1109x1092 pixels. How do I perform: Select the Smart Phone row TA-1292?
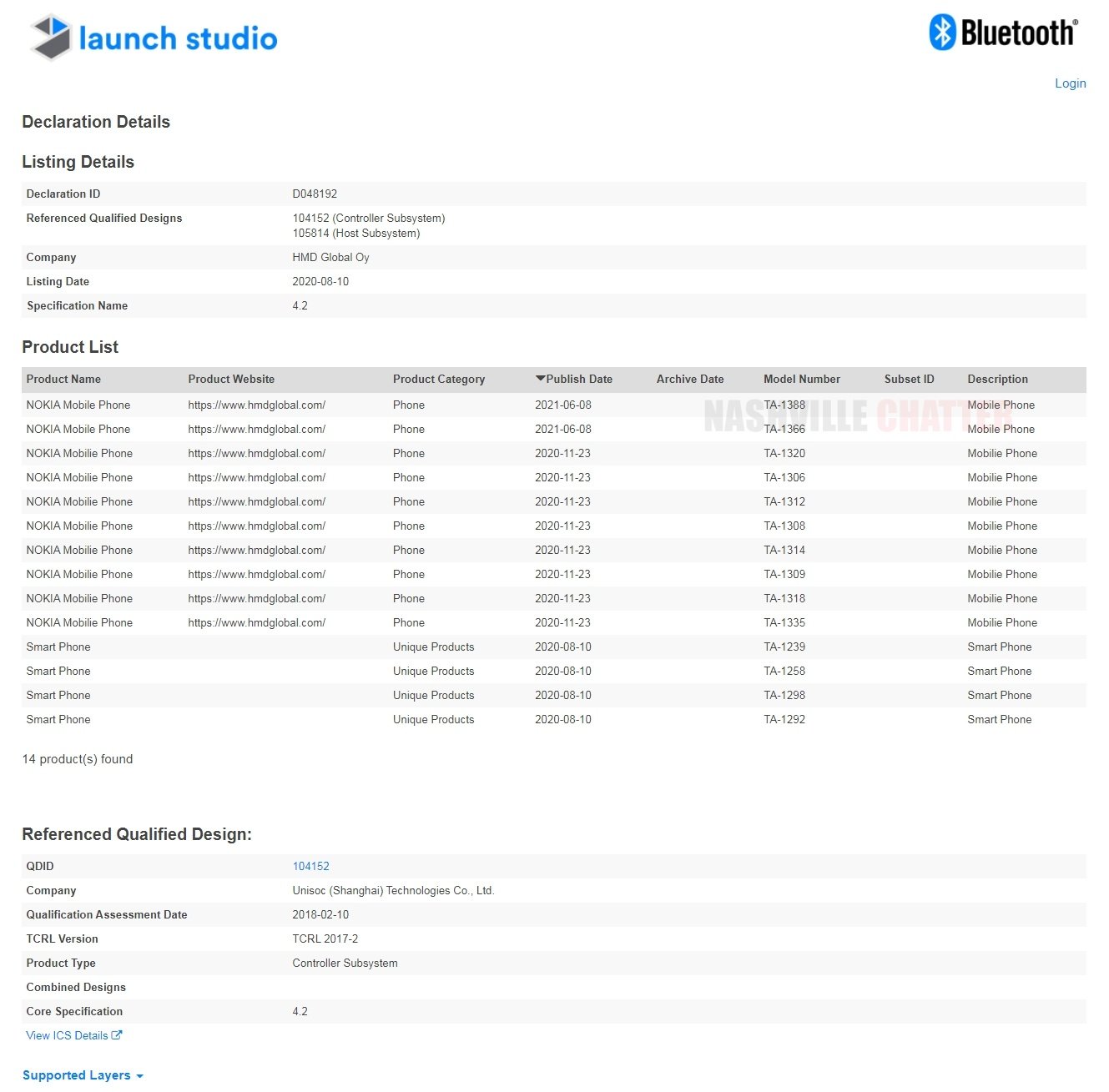coord(784,719)
